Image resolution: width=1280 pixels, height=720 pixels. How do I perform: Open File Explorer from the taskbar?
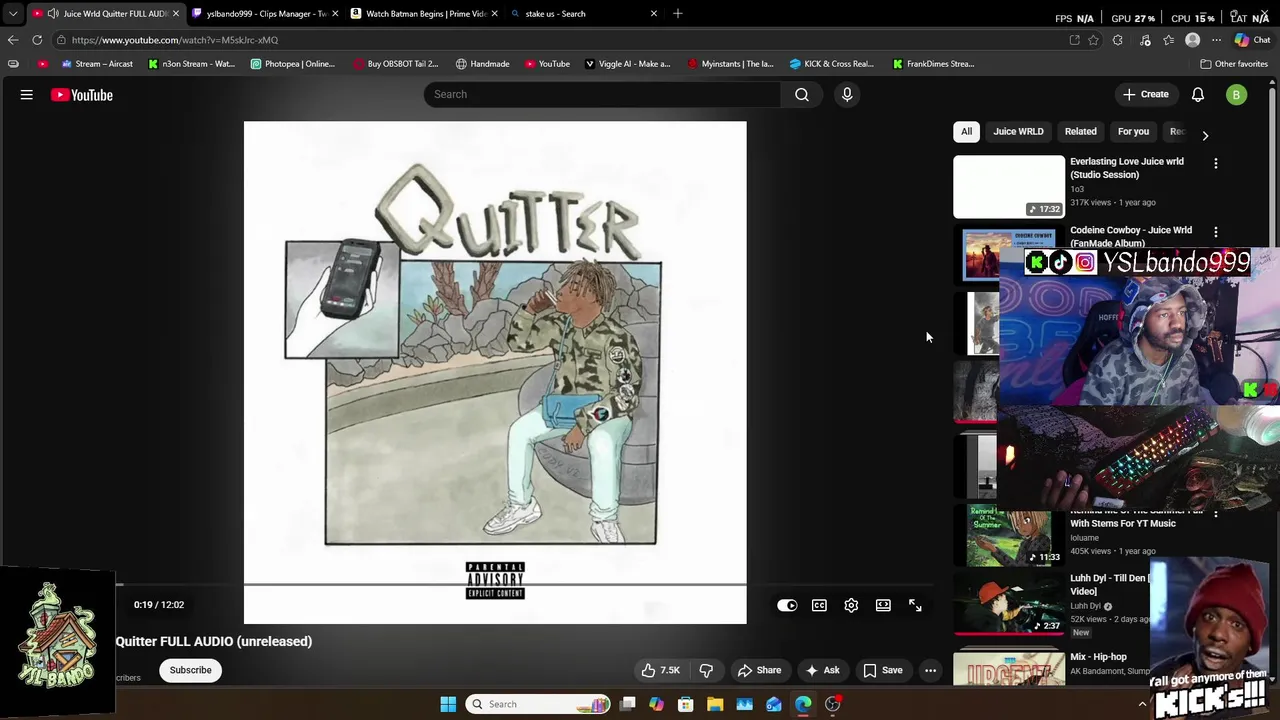coord(715,704)
